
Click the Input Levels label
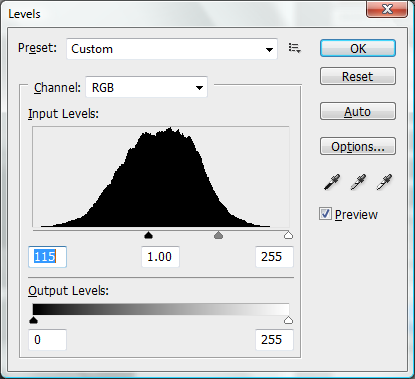click(63, 114)
